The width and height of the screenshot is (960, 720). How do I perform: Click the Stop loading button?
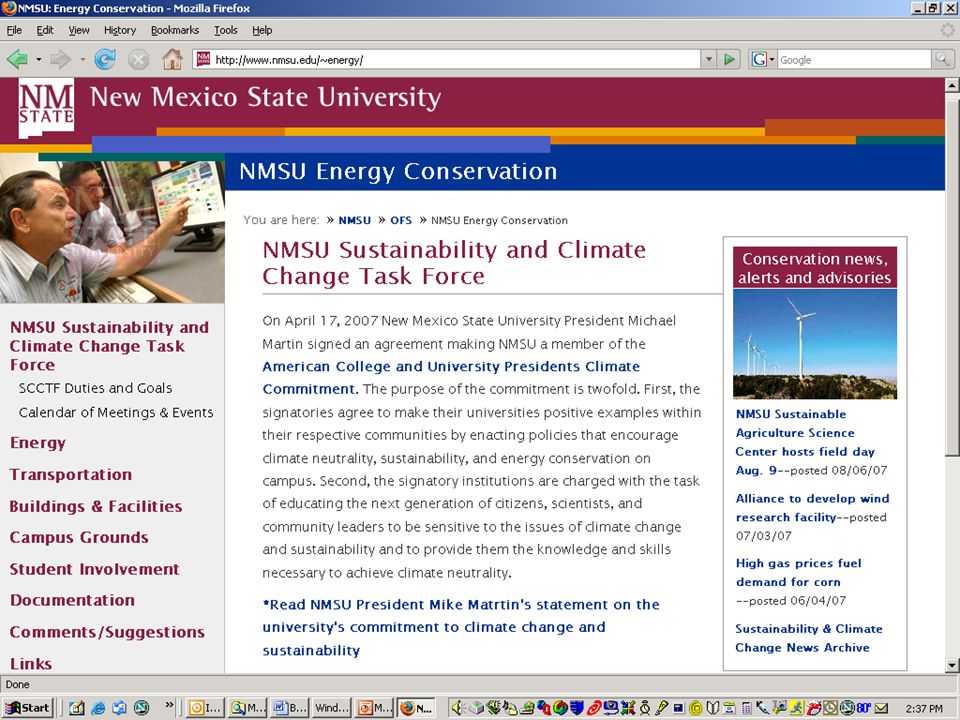click(138, 59)
